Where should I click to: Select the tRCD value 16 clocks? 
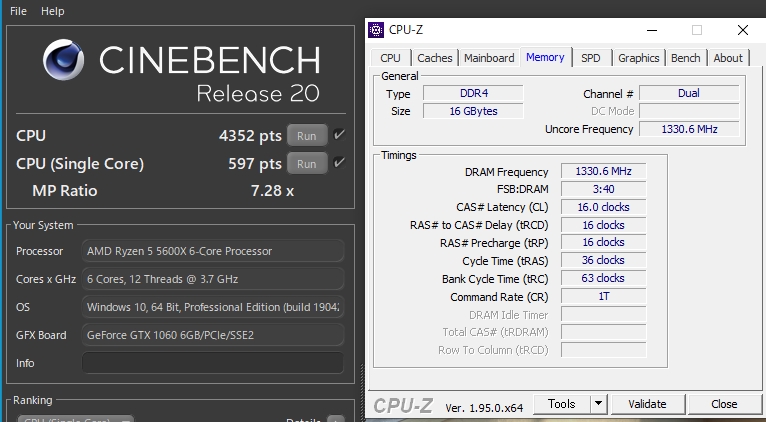[x=603, y=225]
